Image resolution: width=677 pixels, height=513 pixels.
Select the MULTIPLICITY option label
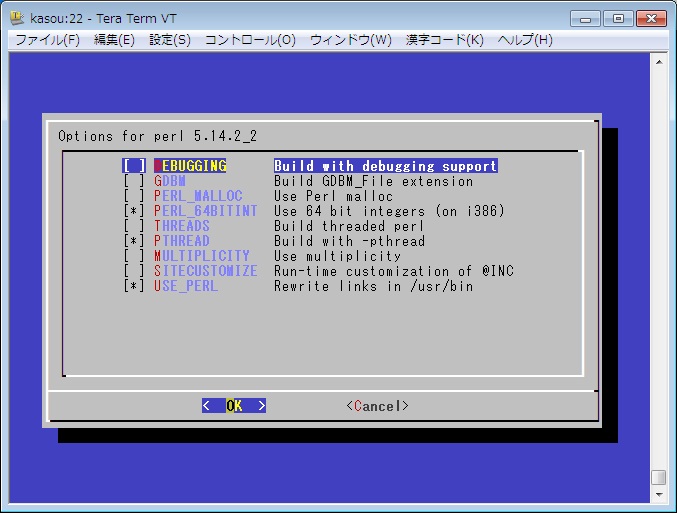[202, 256]
